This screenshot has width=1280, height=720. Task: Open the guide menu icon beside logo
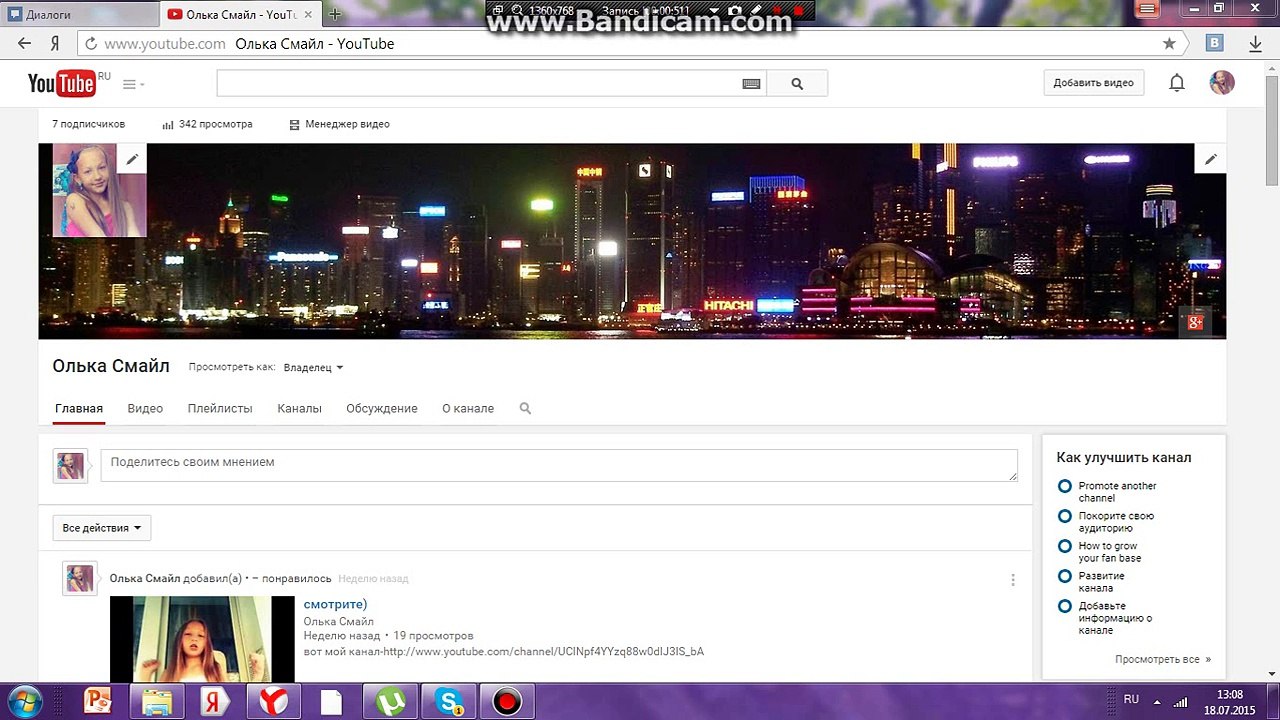pyautogui.click(x=133, y=84)
